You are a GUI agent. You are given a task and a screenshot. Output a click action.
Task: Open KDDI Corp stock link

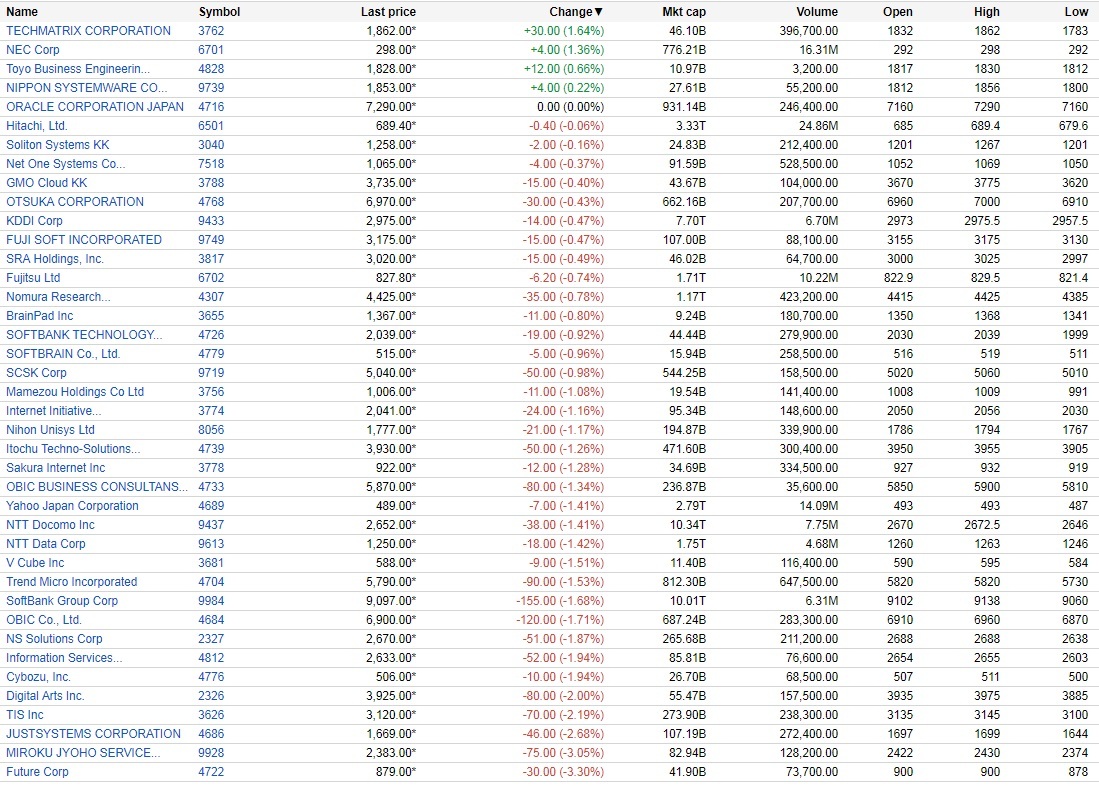tap(34, 220)
